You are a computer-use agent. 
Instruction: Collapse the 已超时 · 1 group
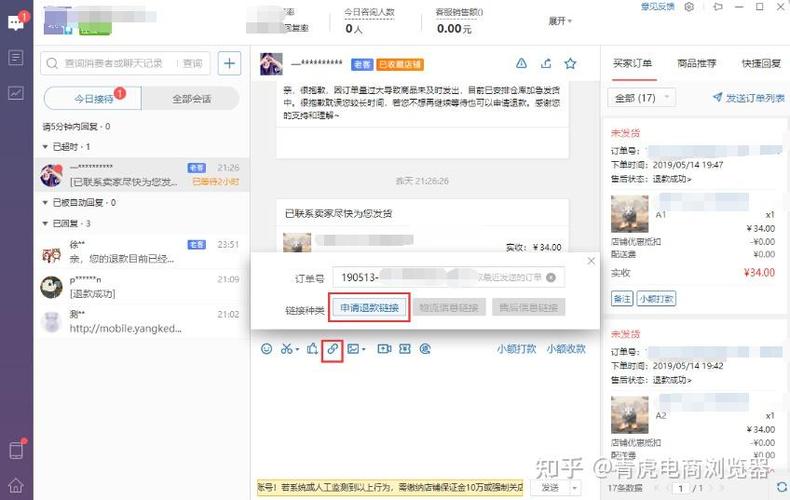(45, 147)
